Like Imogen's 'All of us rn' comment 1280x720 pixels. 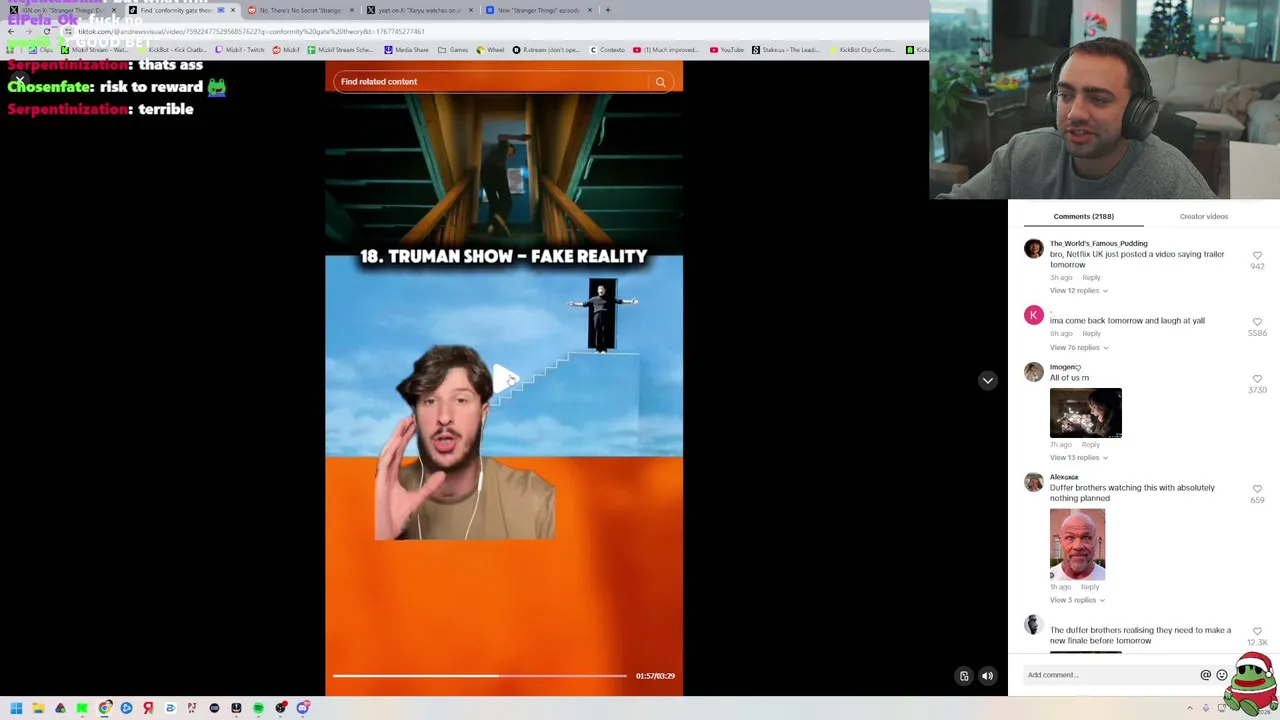1257,379
